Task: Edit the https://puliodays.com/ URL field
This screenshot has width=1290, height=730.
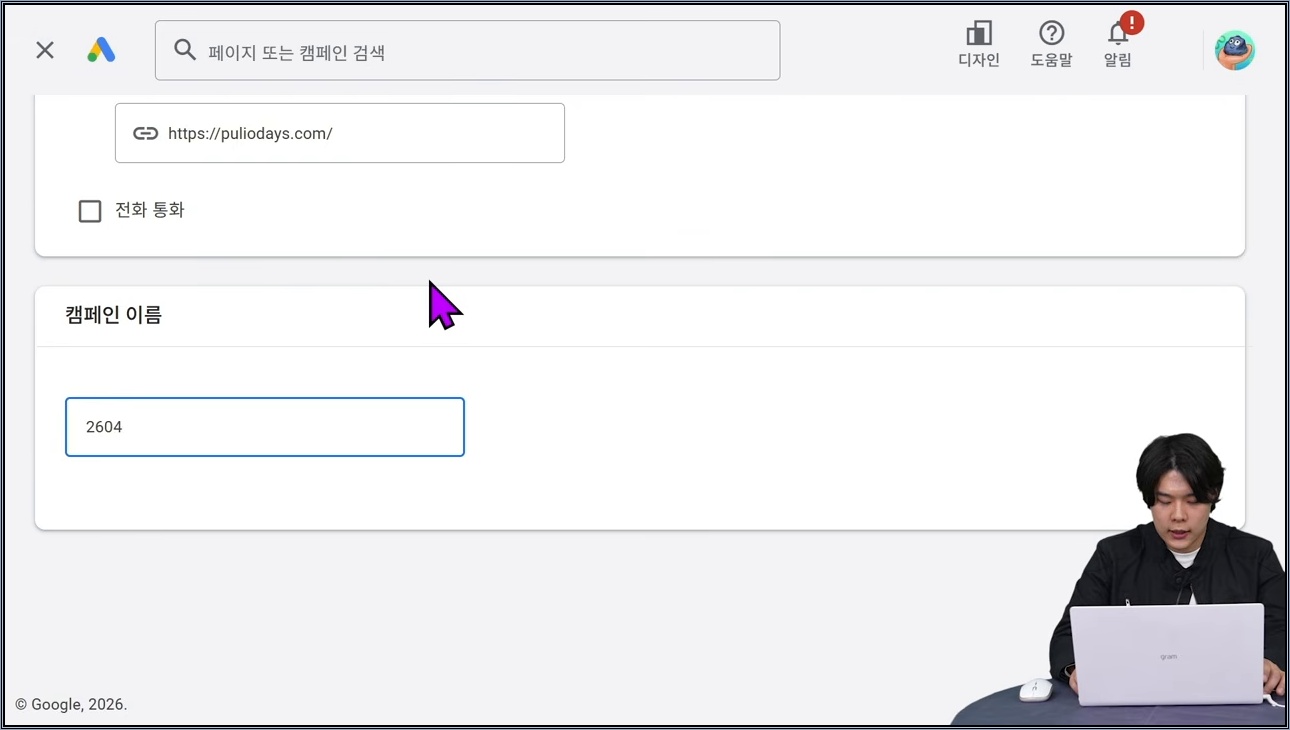Action: click(x=340, y=133)
